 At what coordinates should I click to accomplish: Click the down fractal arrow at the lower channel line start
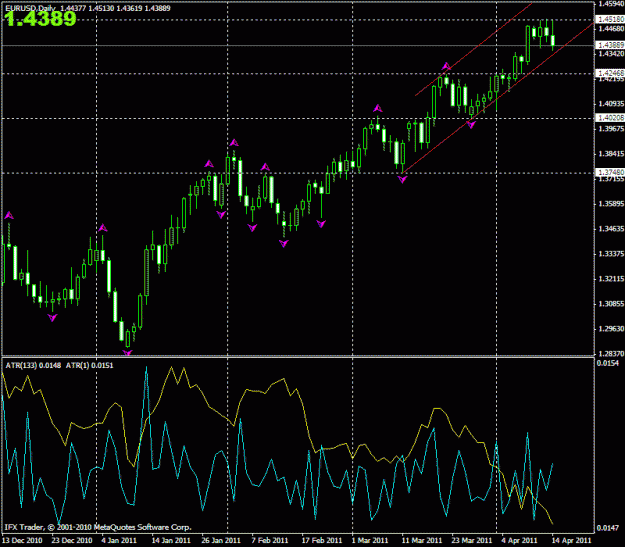click(402, 179)
